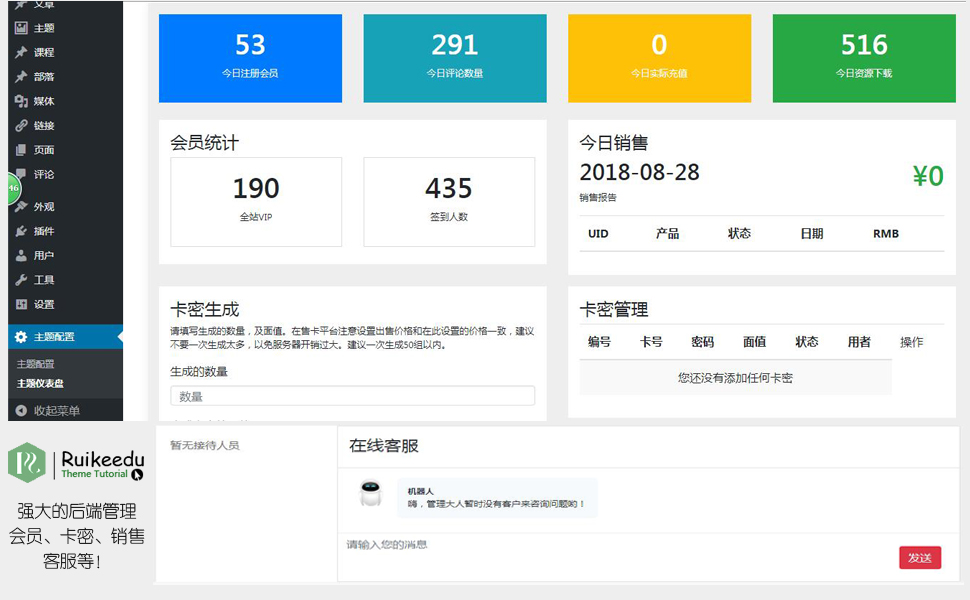
Task: Click the 媒体 media library icon
Action: point(21,101)
